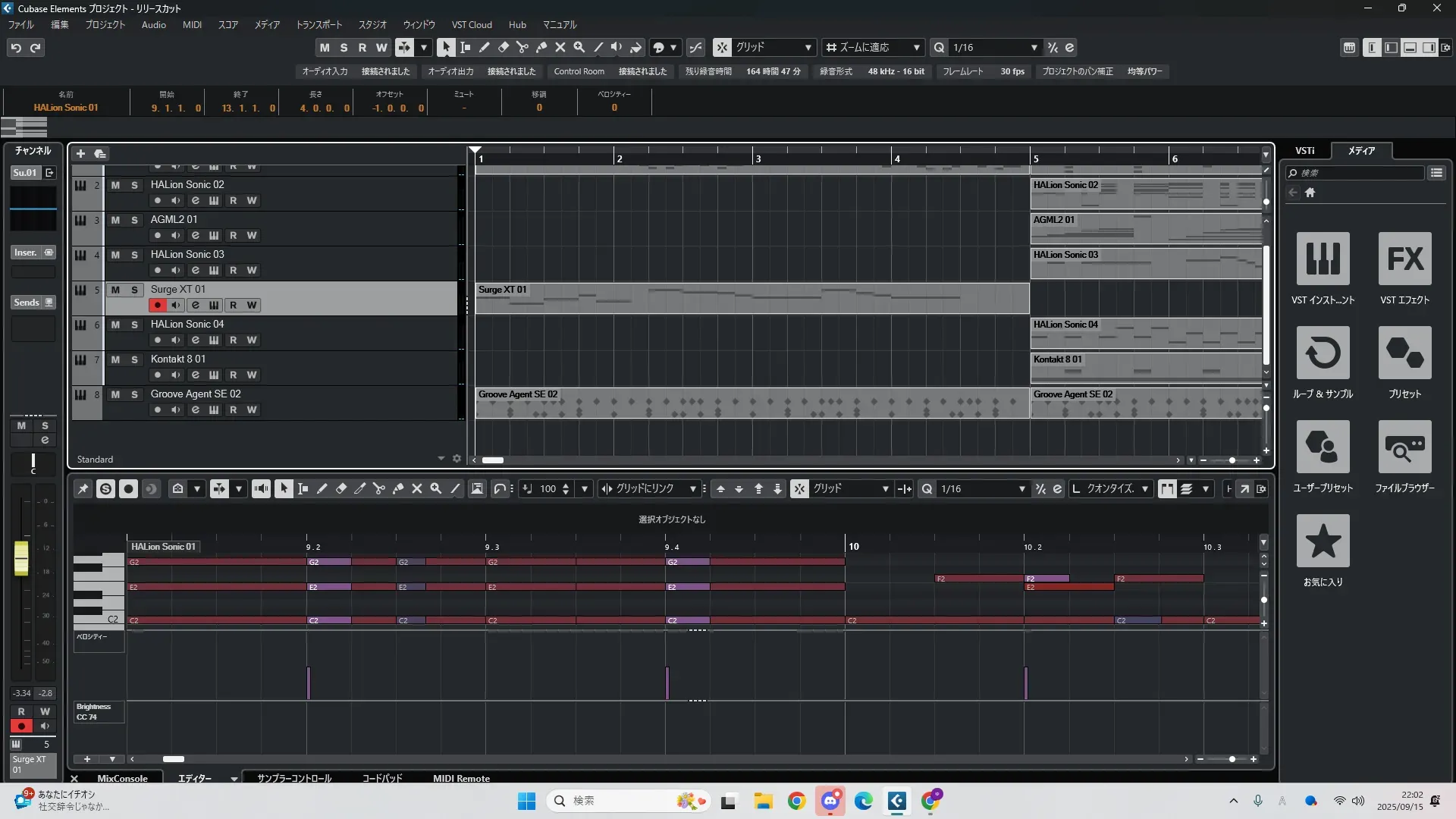Open VST Effects FX media tile
The width and height of the screenshot is (1456, 819).
coord(1404,259)
